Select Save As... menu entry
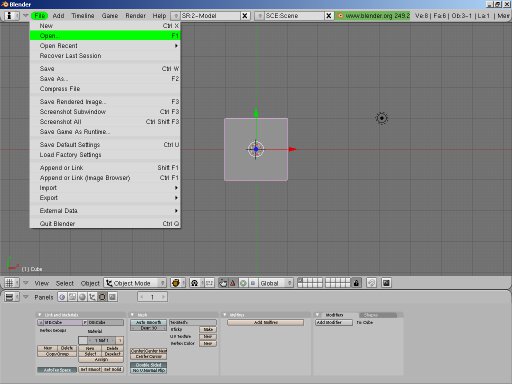Image resolution: width=512 pixels, height=384 pixels. (x=105, y=79)
